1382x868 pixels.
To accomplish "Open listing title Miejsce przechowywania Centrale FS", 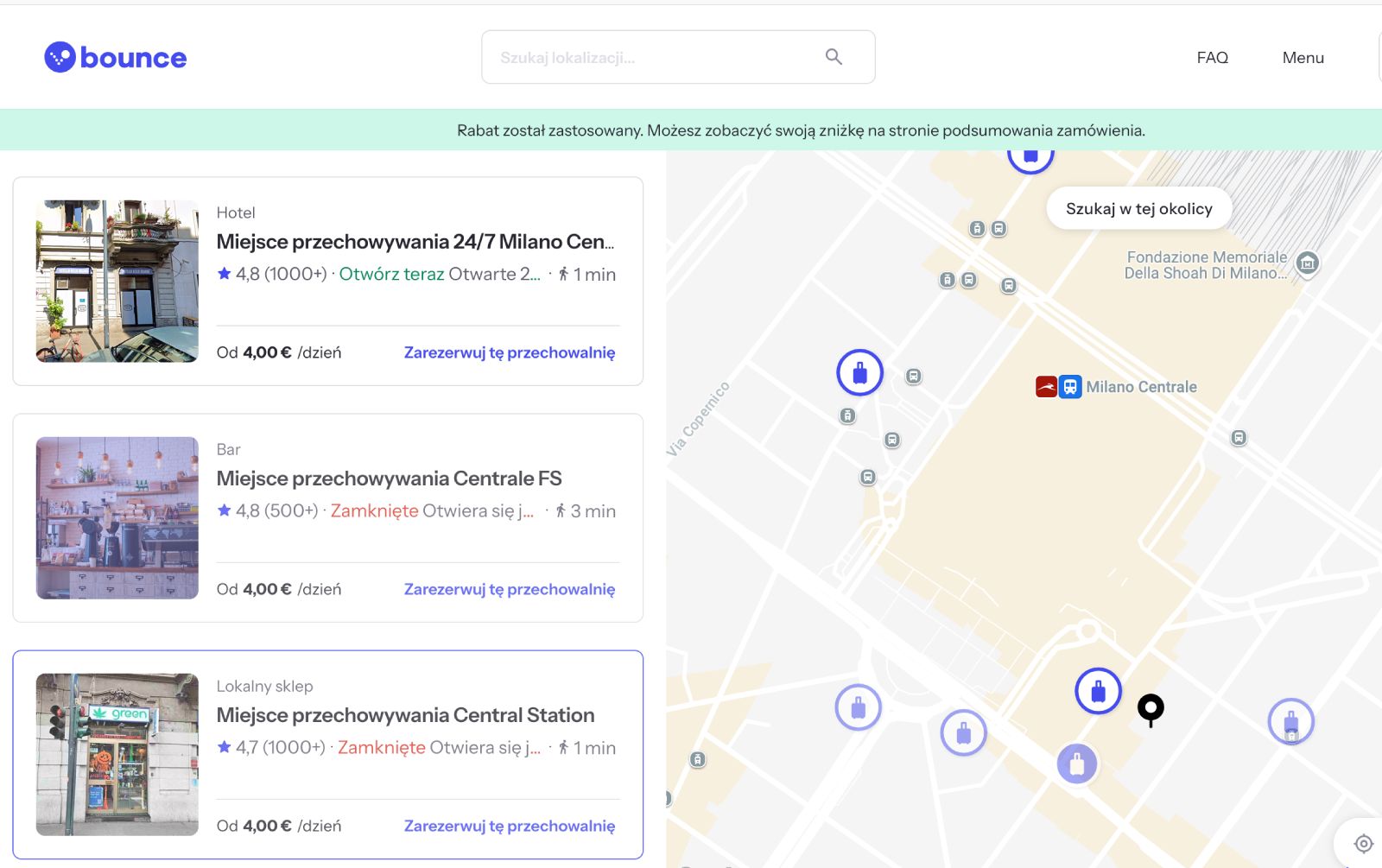I will point(389,478).
